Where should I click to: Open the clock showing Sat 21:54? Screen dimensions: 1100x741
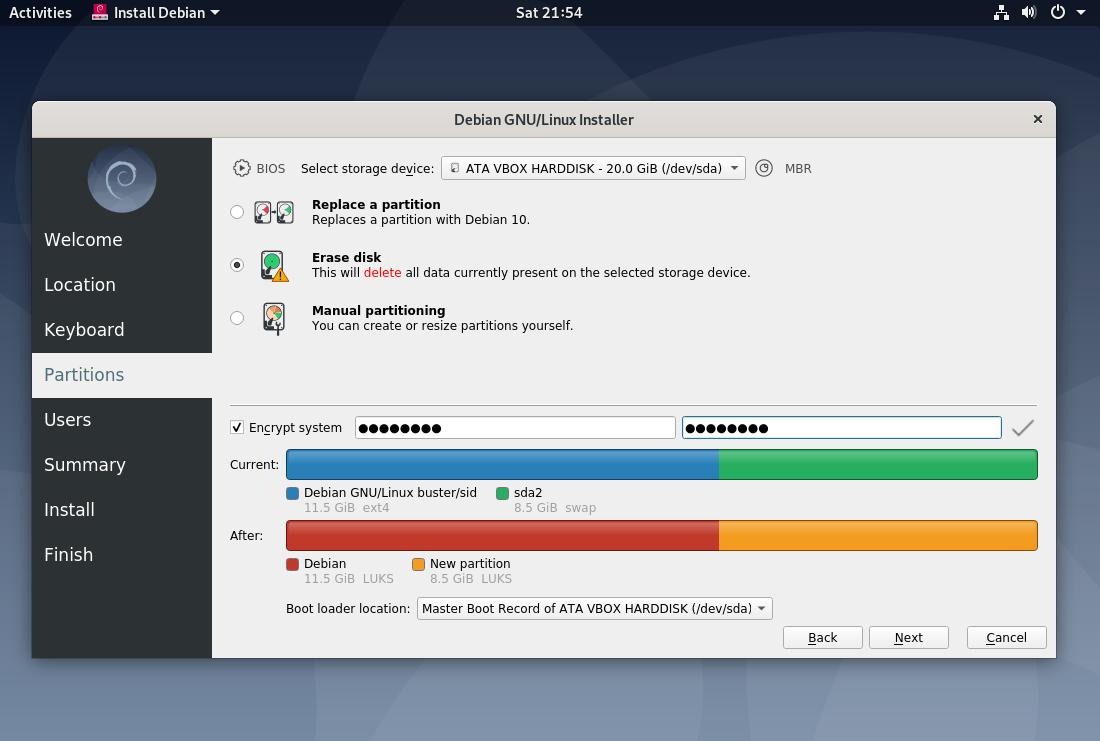pyautogui.click(x=549, y=13)
